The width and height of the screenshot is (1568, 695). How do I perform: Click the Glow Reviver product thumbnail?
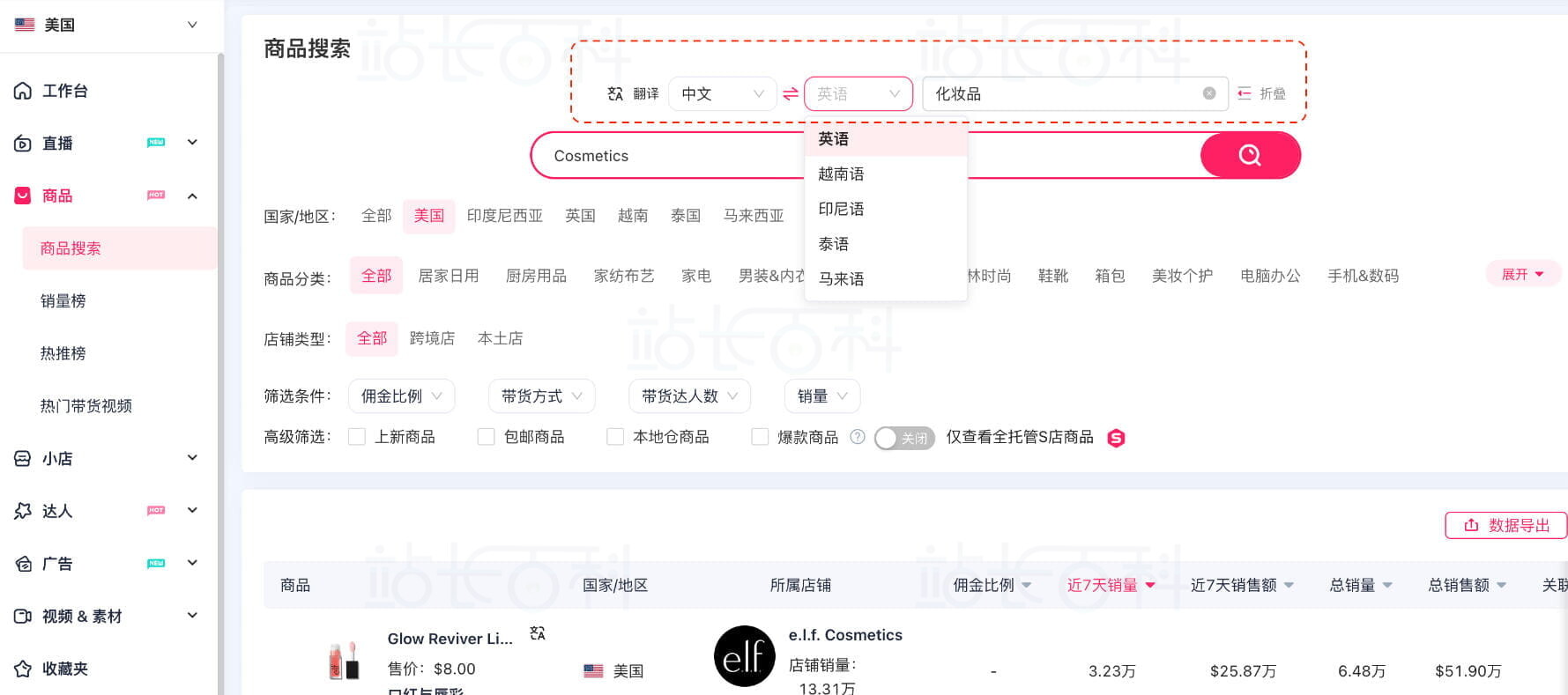pyautogui.click(x=344, y=661)
